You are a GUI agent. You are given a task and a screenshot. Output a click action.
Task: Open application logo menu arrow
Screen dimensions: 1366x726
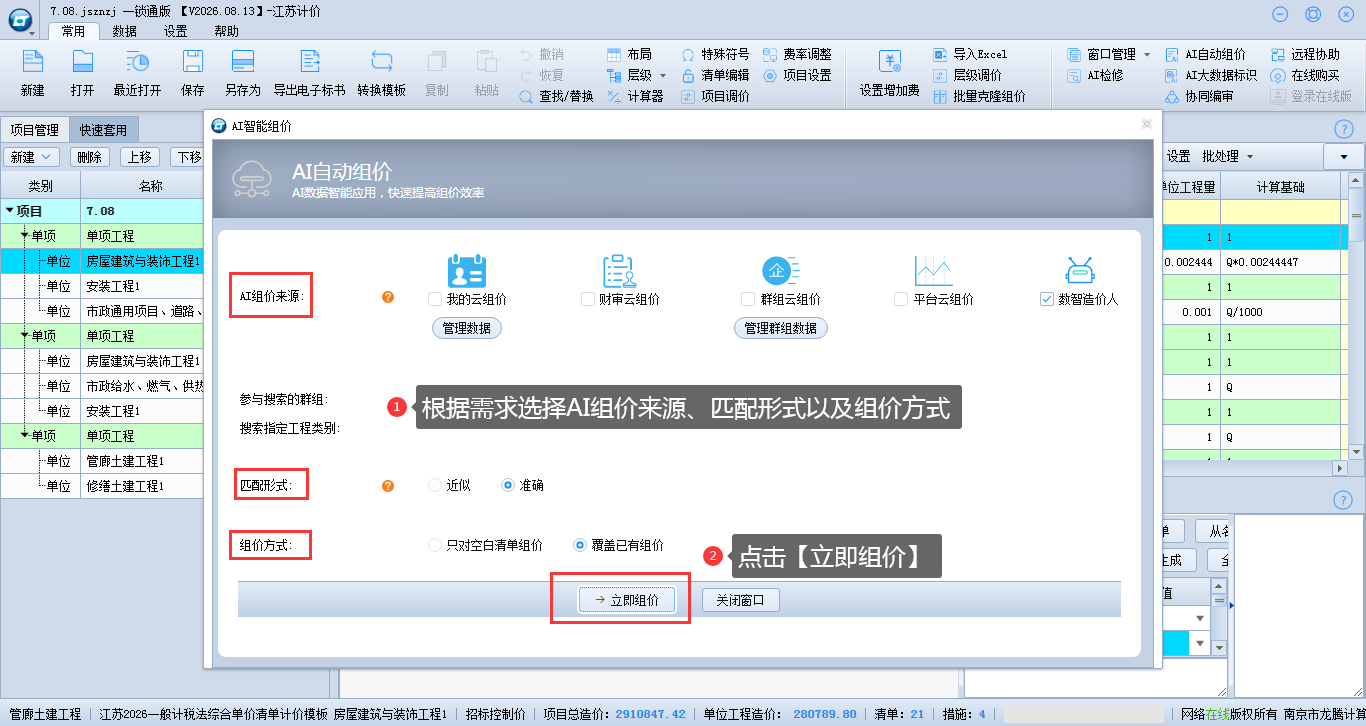pyautogui.click(x=31, y=33)
